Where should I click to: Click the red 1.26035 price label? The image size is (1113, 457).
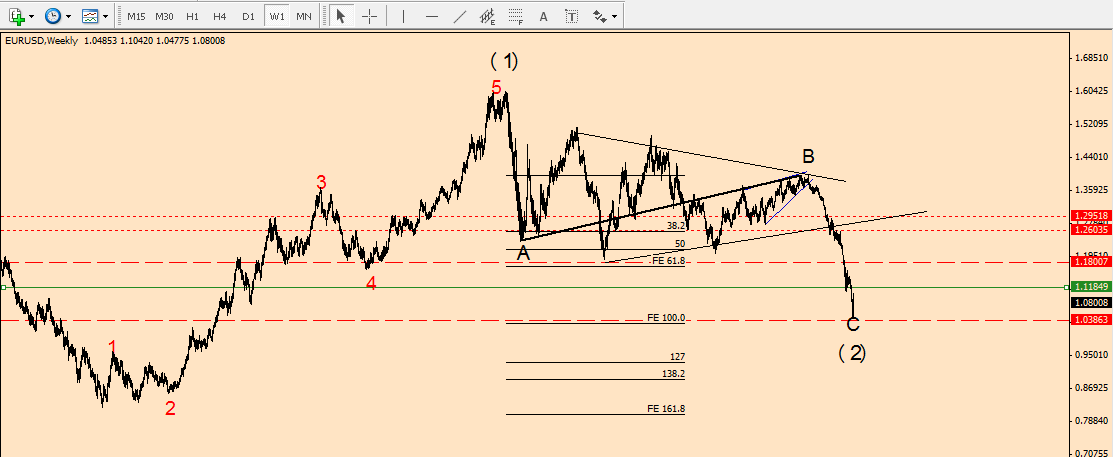coord(1090,230)
